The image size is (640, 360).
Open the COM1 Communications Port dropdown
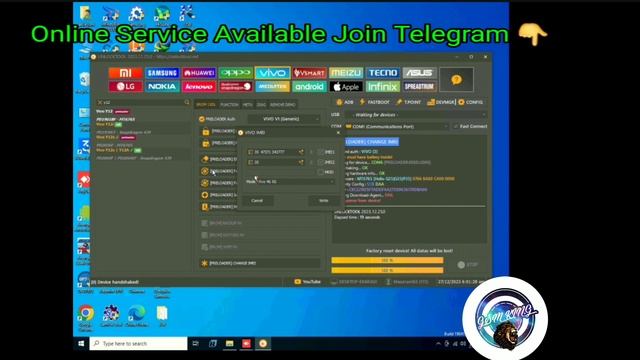(x=397, y=127)
